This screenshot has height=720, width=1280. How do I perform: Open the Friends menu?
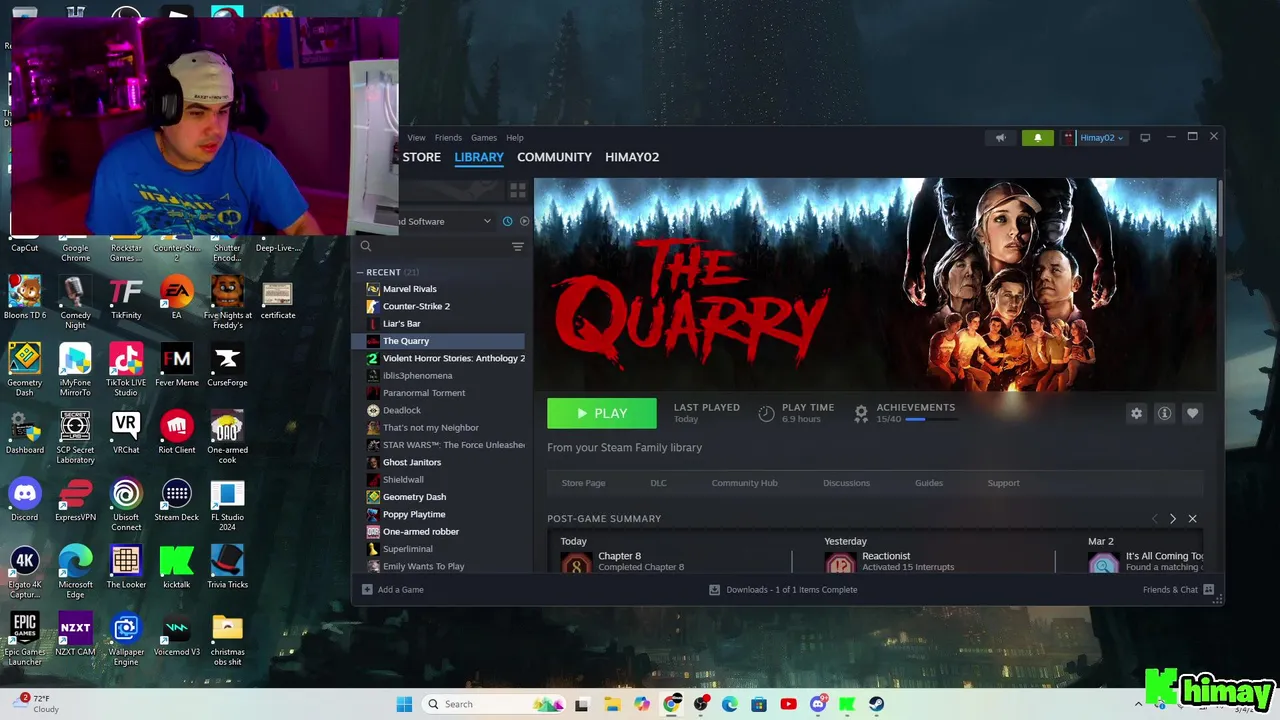point(448,138)
